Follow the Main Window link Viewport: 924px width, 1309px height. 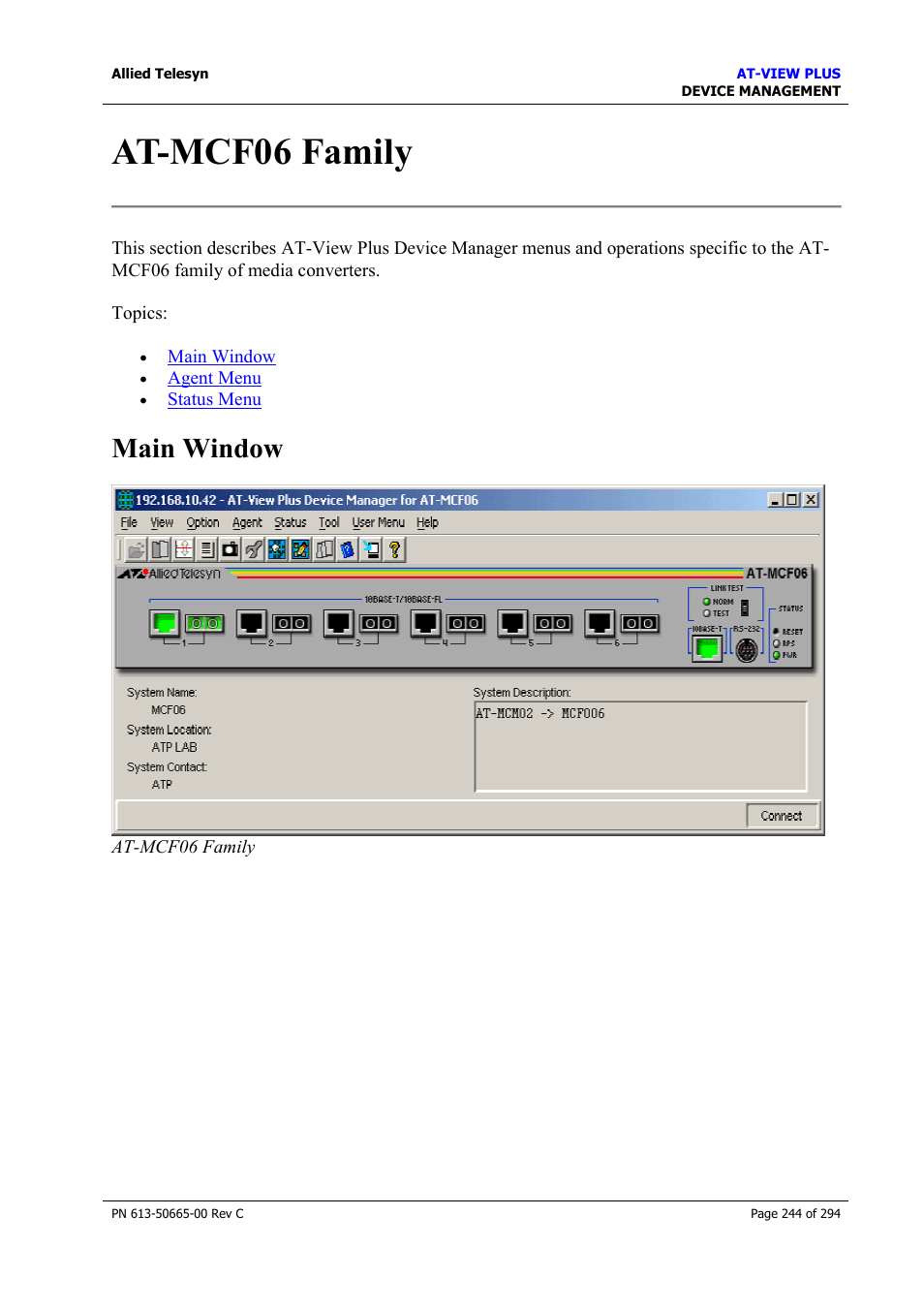222,357
